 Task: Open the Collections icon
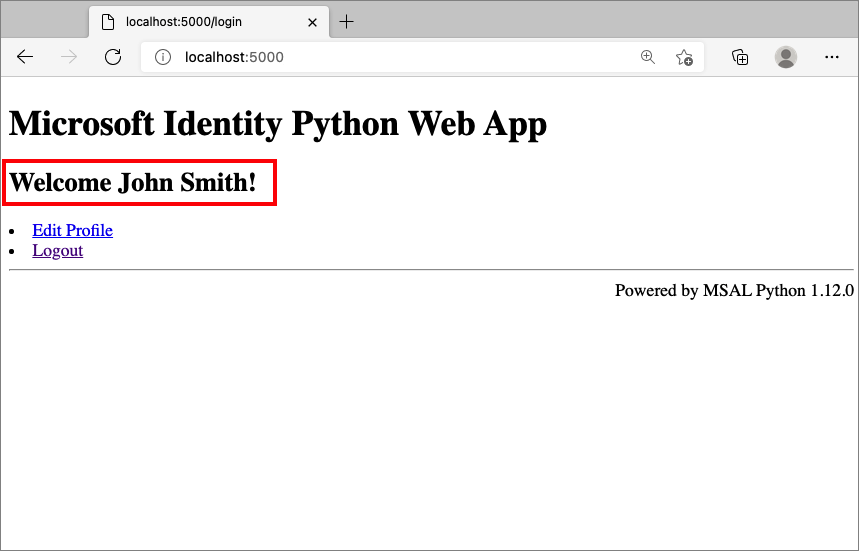740,57
